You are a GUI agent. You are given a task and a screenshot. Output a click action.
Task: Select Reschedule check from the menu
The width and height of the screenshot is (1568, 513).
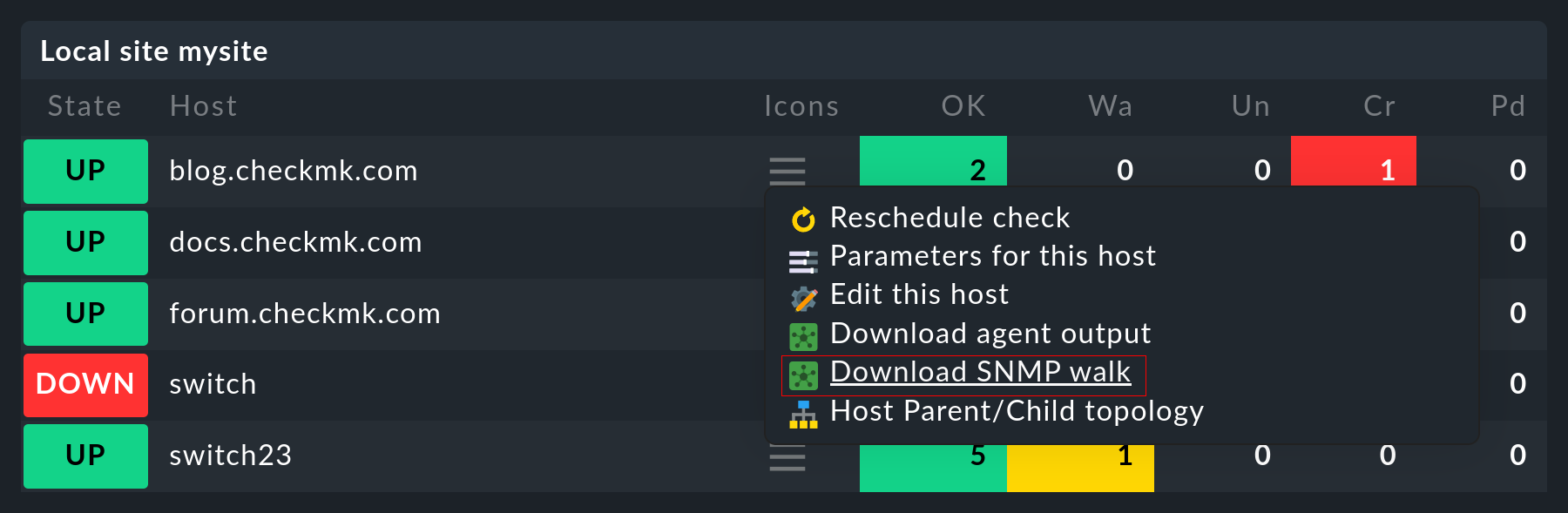(x=950, y=218)
